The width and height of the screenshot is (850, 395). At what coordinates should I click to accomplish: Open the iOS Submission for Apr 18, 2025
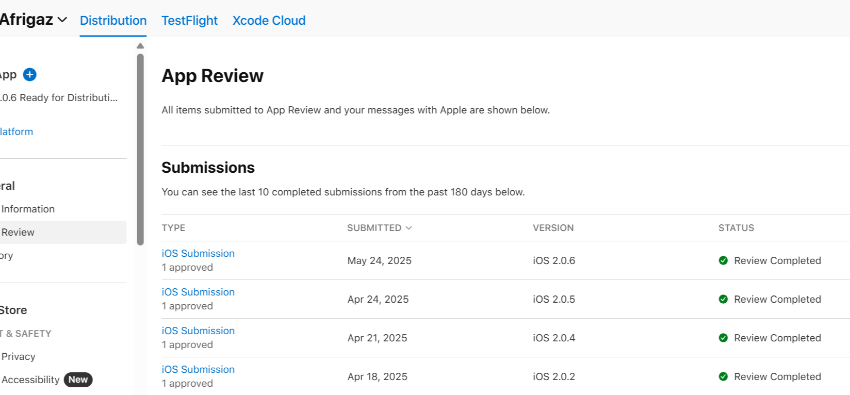[x=198, y=369]
